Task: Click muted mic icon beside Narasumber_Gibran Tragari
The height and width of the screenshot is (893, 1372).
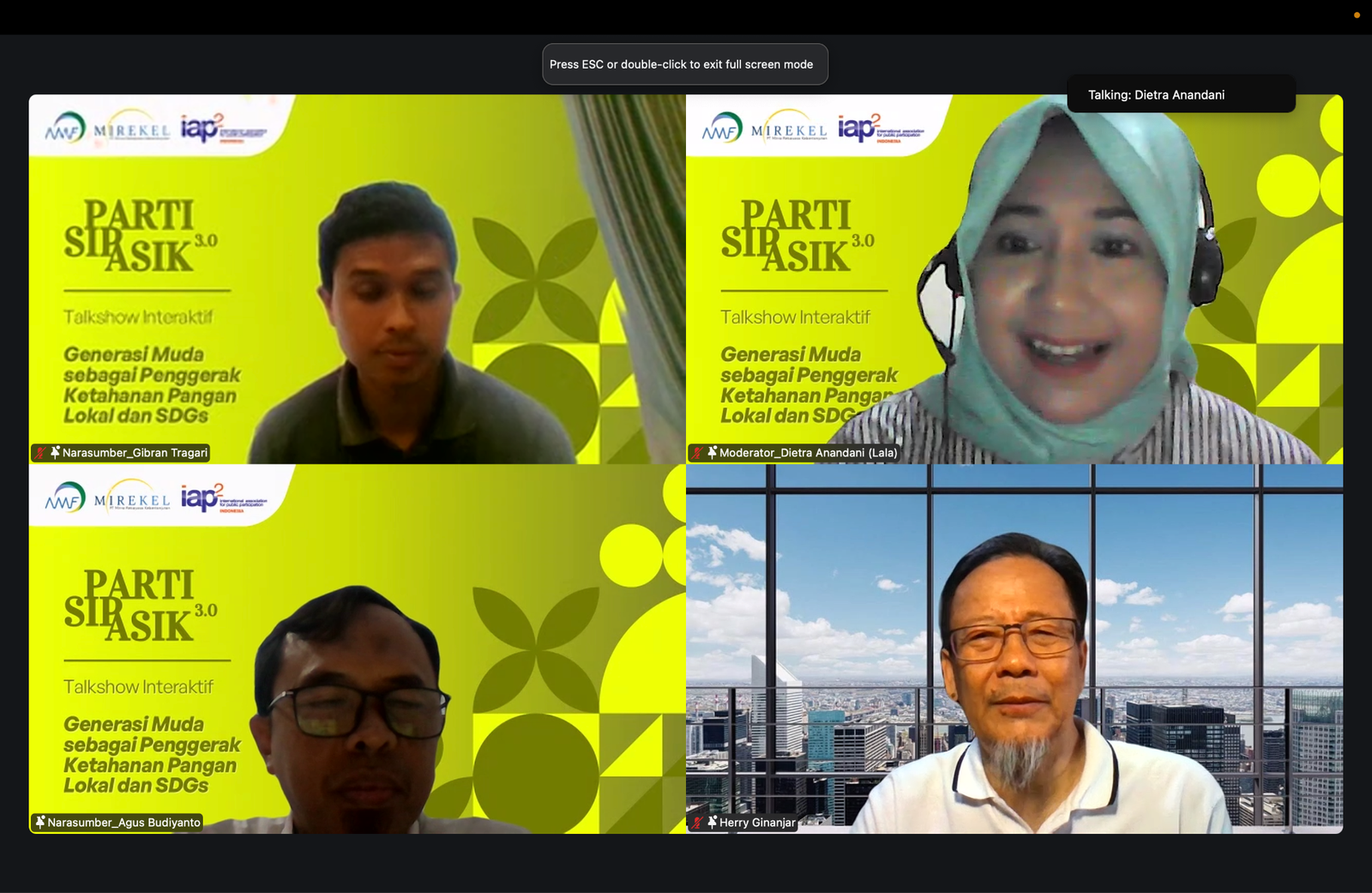Action: (x=40, y=453)
